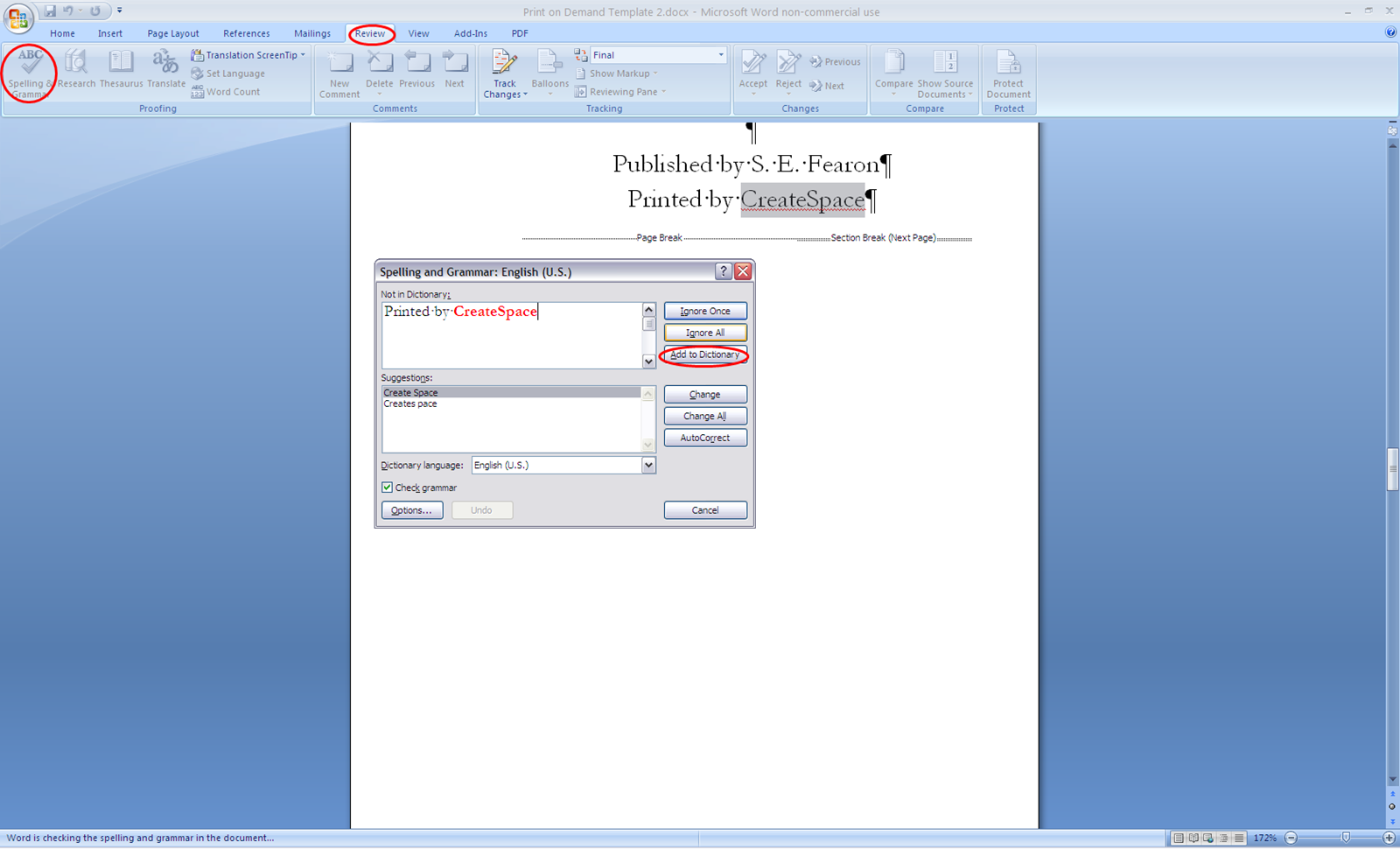Expand the display markup mode dropdown showing Final
Screen dimensions: 1400x849
point(719,54)
